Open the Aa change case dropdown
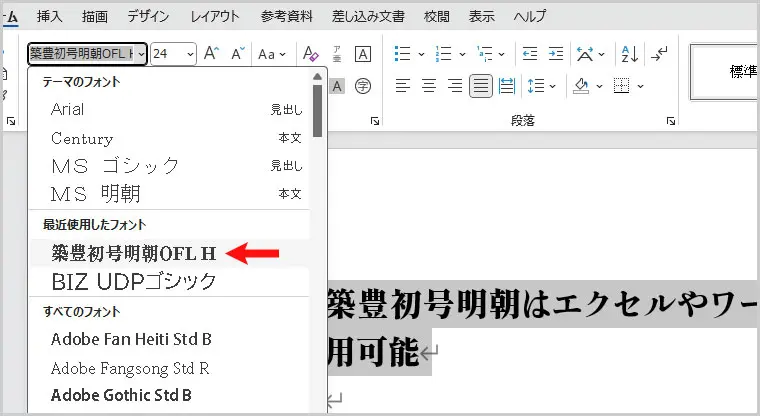 (272, 54)
